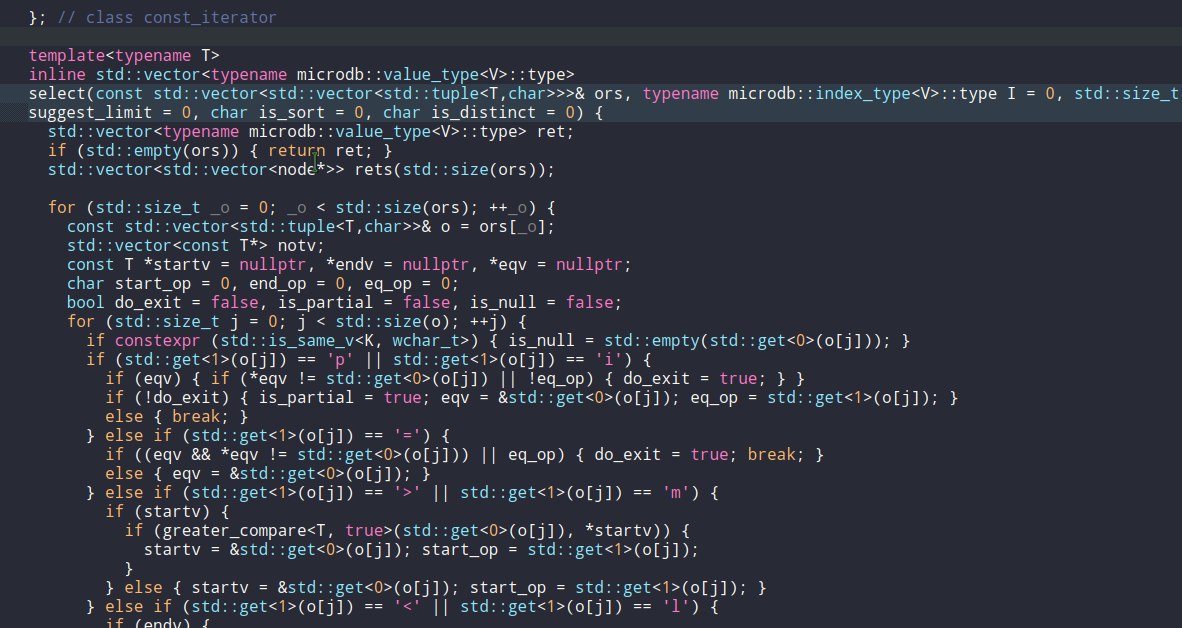This screenshot has width=1182, height=628.
Task: Click 'end_op = 0' in the char line
Action: pyautogui.click(x=297, y=283)
